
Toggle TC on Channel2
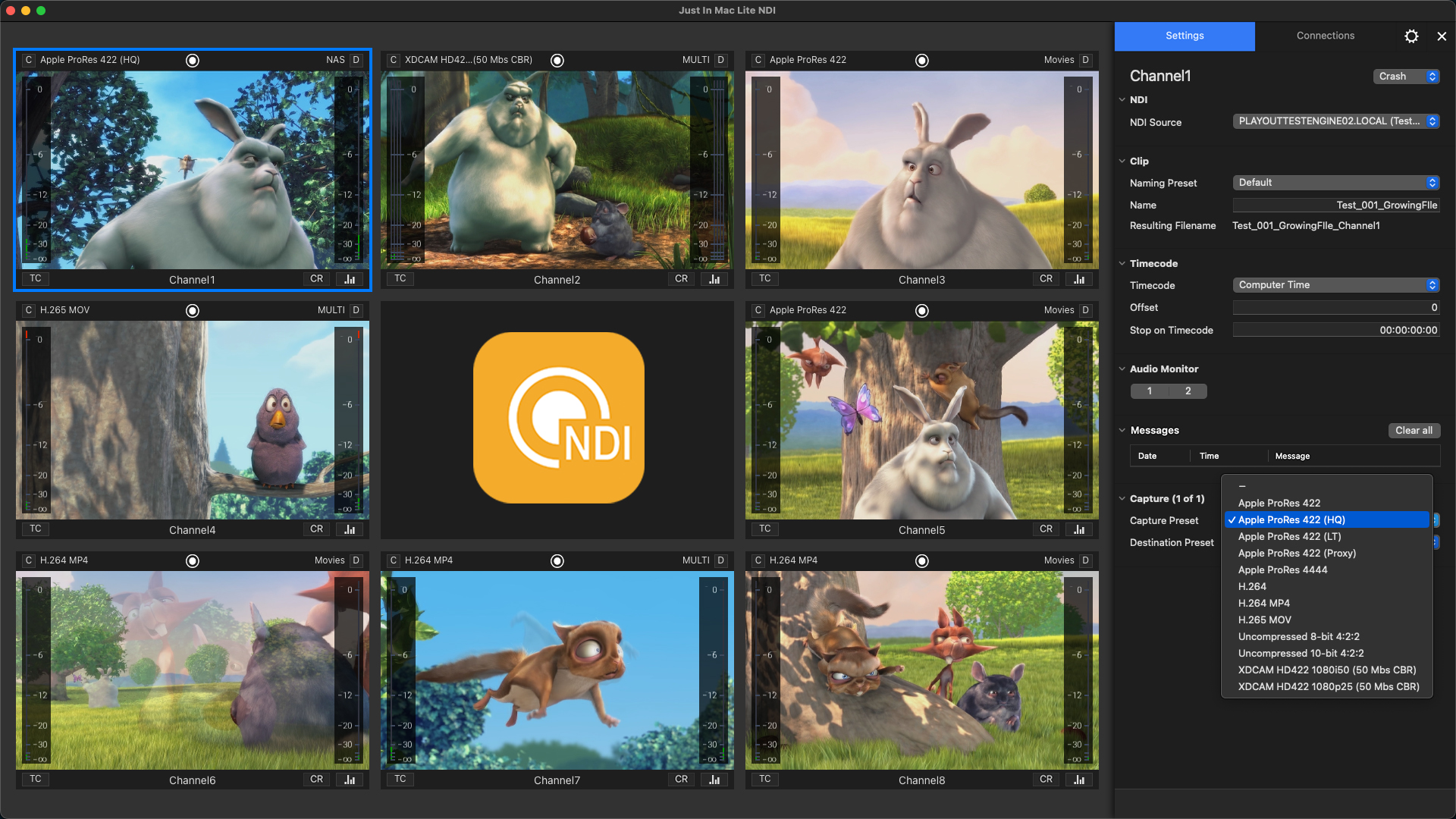tap(400, 279)
